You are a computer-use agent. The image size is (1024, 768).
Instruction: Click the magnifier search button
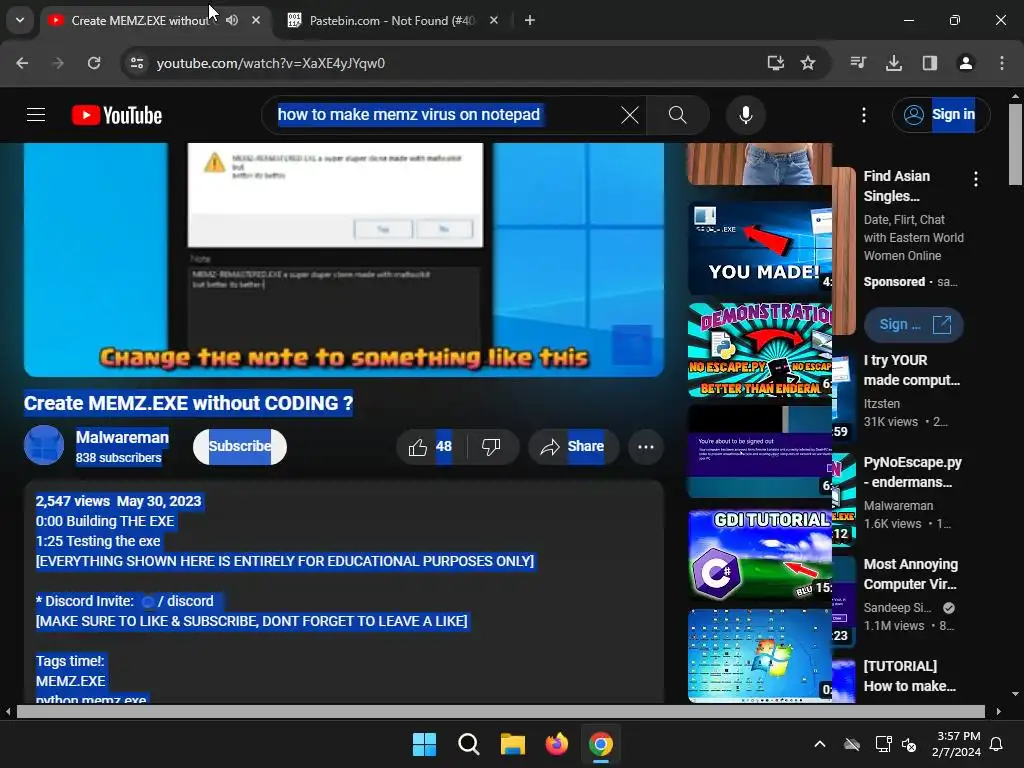click(x=678, y=116)
